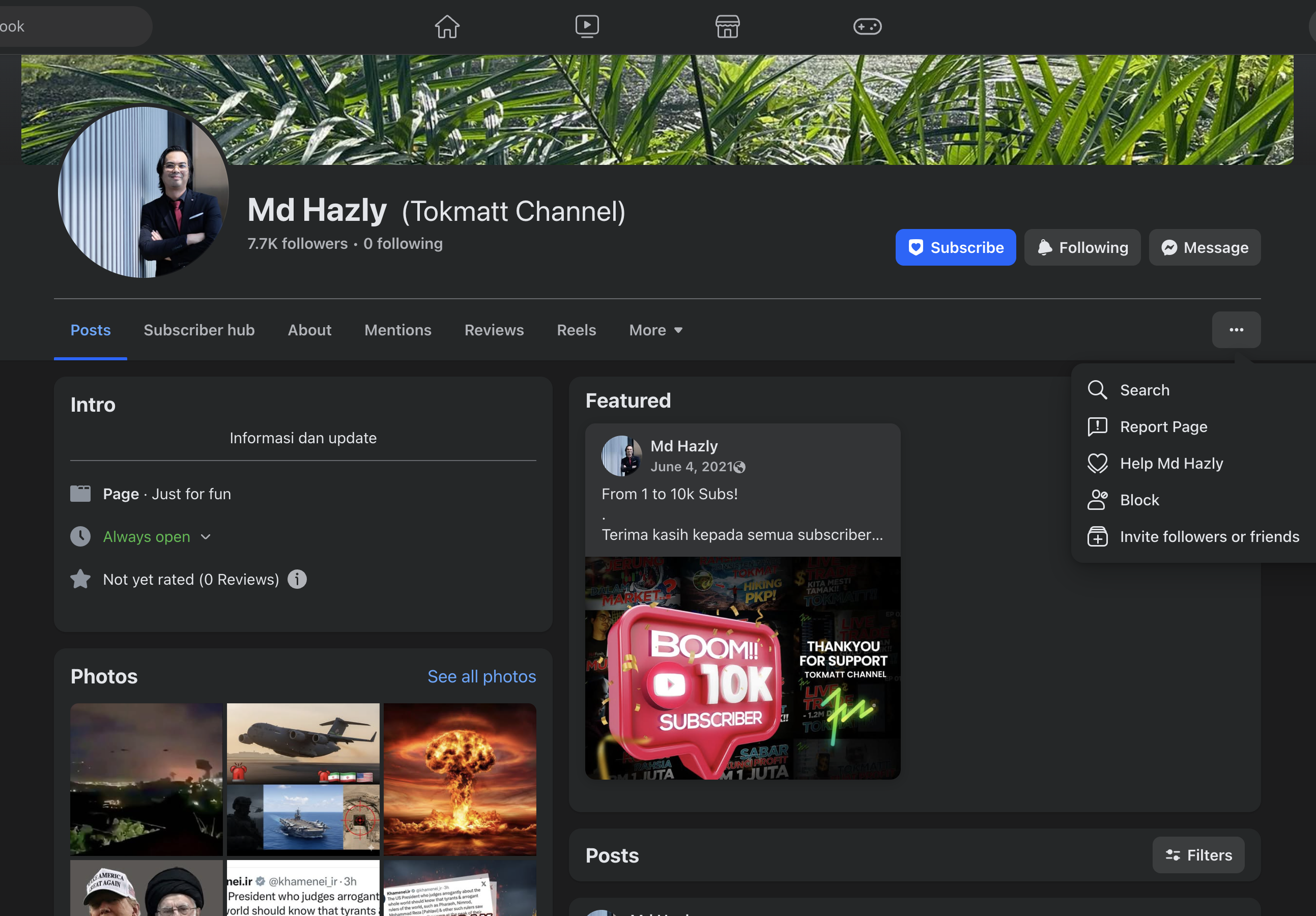Click the Not yet rated (0 Reviews) text
The image size is (1316, 916).
point(191,580)
